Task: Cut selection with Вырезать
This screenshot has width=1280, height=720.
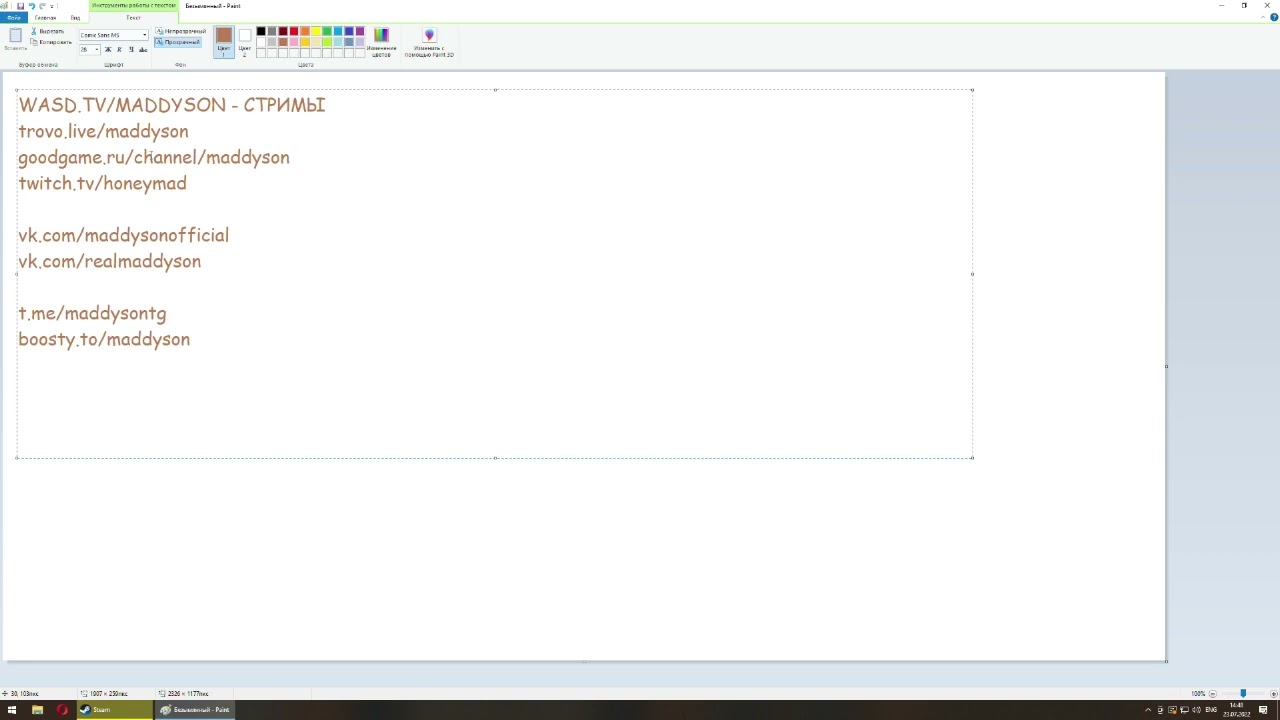Action: [48, 31]
